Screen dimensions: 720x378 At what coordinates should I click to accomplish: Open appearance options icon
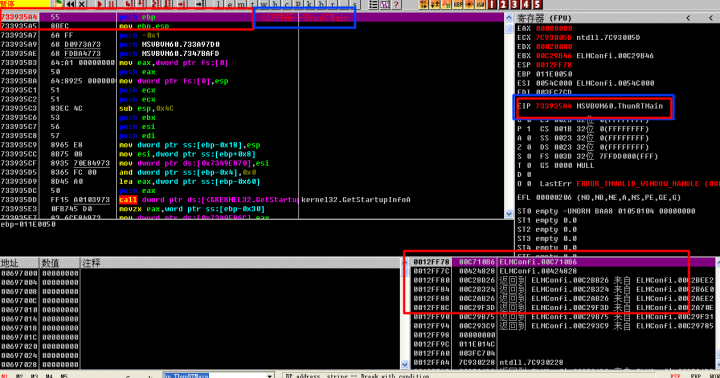[x=384, y=5]
